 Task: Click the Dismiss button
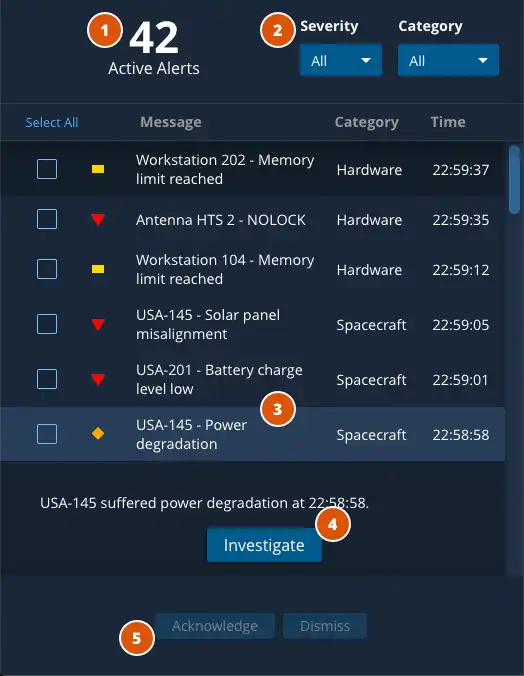click(325, 626)
